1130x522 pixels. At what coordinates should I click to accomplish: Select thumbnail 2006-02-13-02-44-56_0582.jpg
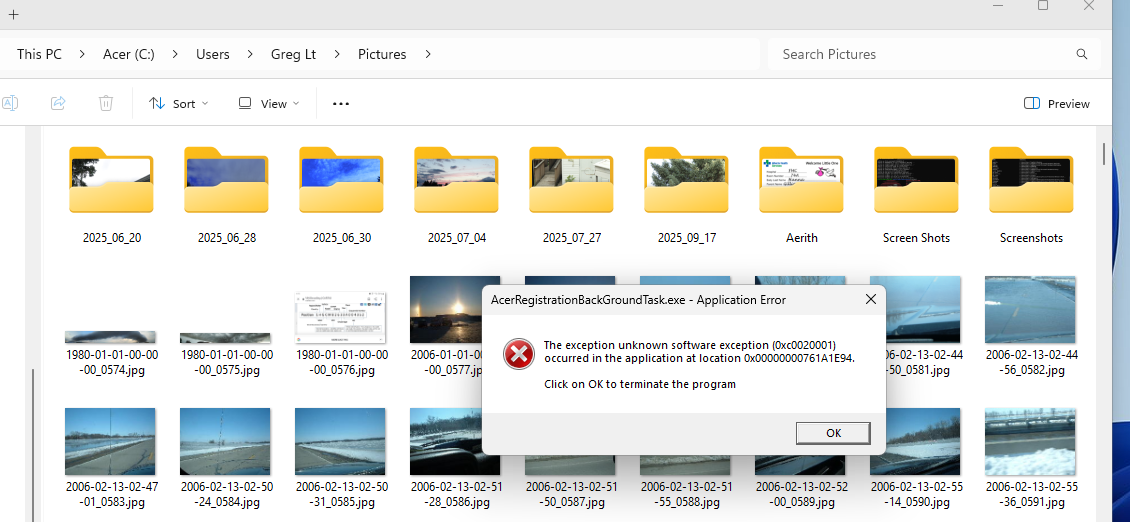coord(1030,309)
